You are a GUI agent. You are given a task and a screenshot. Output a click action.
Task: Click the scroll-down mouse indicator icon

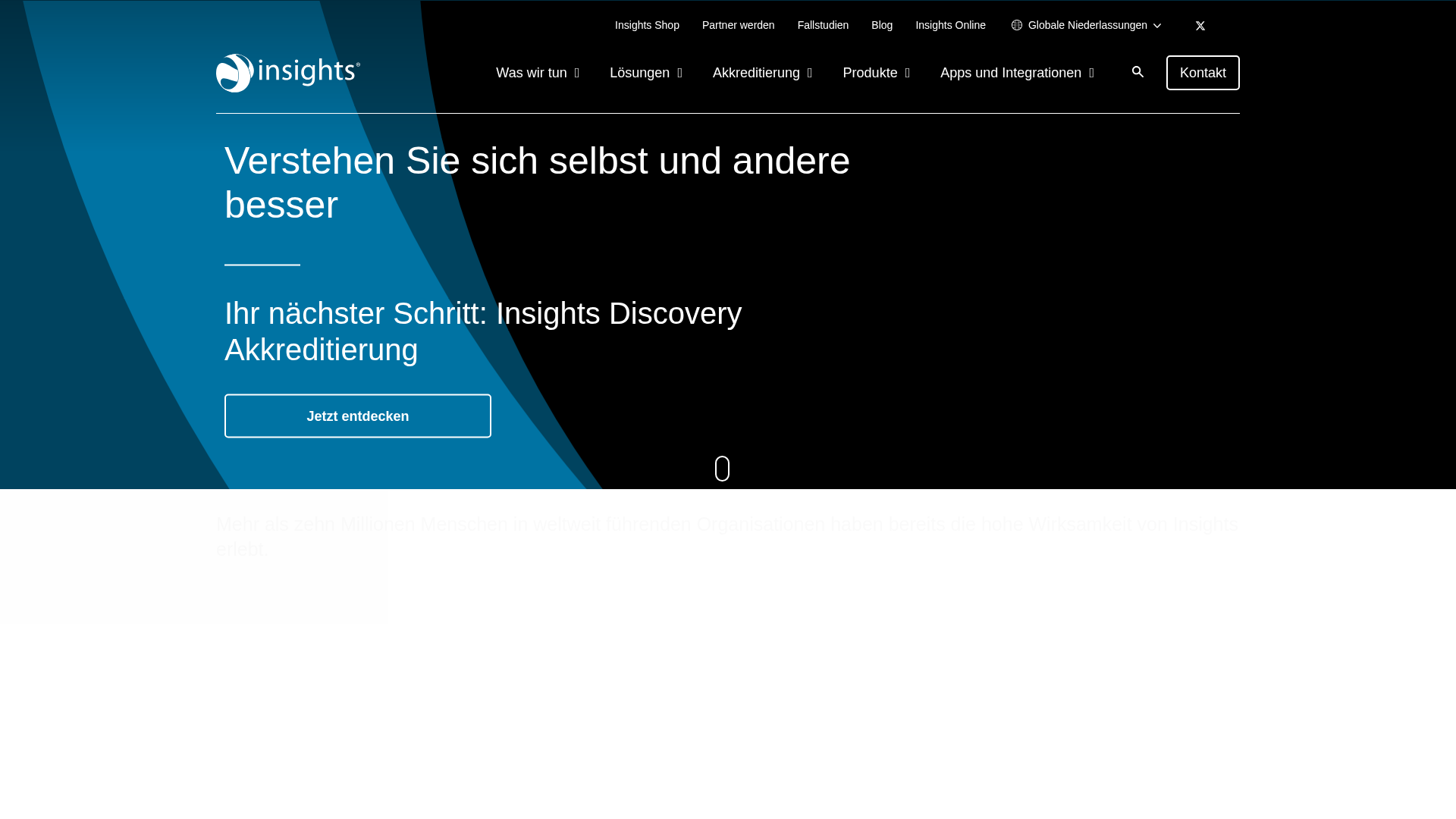(x=723, y=469)
